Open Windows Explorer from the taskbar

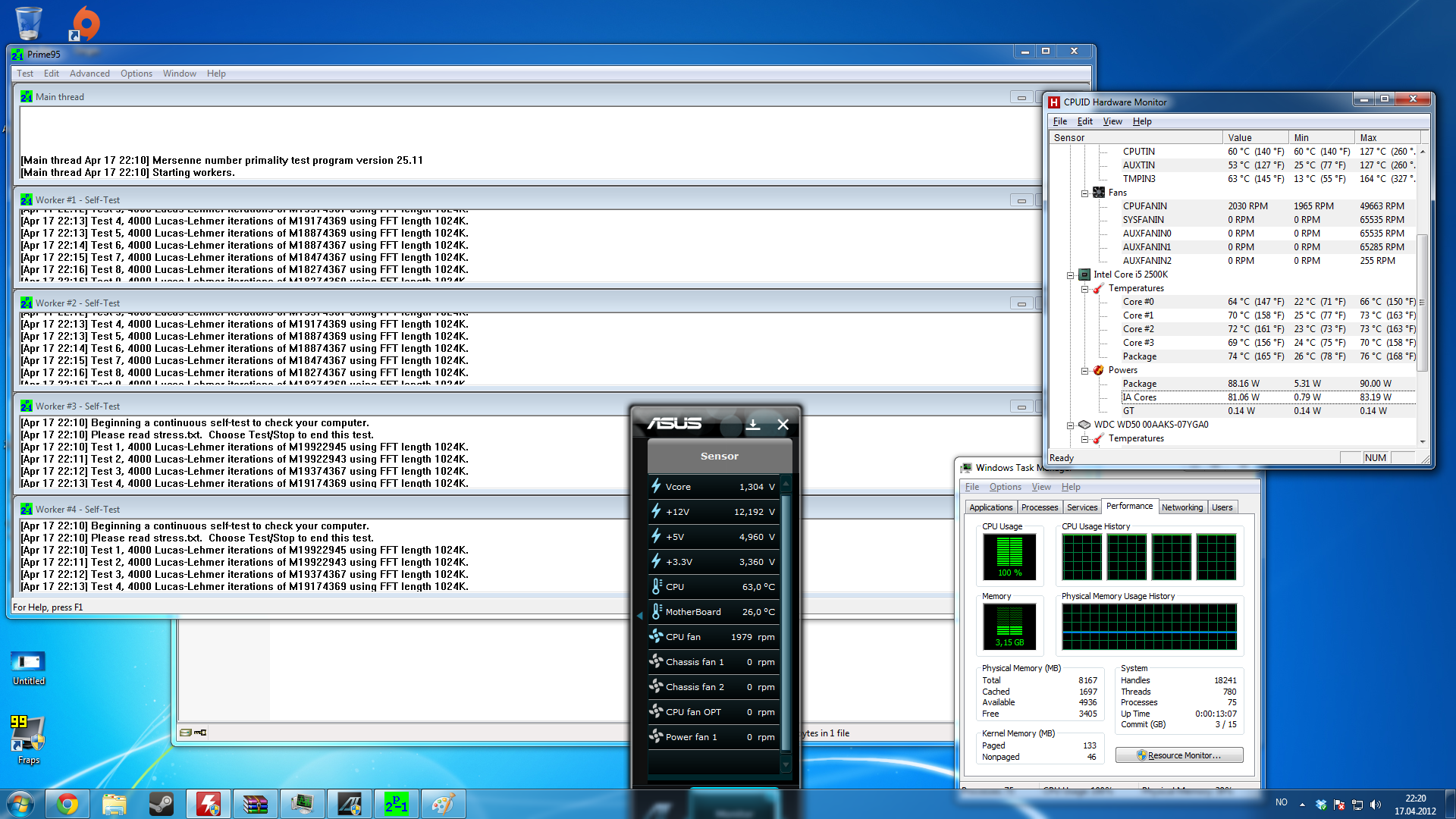(115, 804)
